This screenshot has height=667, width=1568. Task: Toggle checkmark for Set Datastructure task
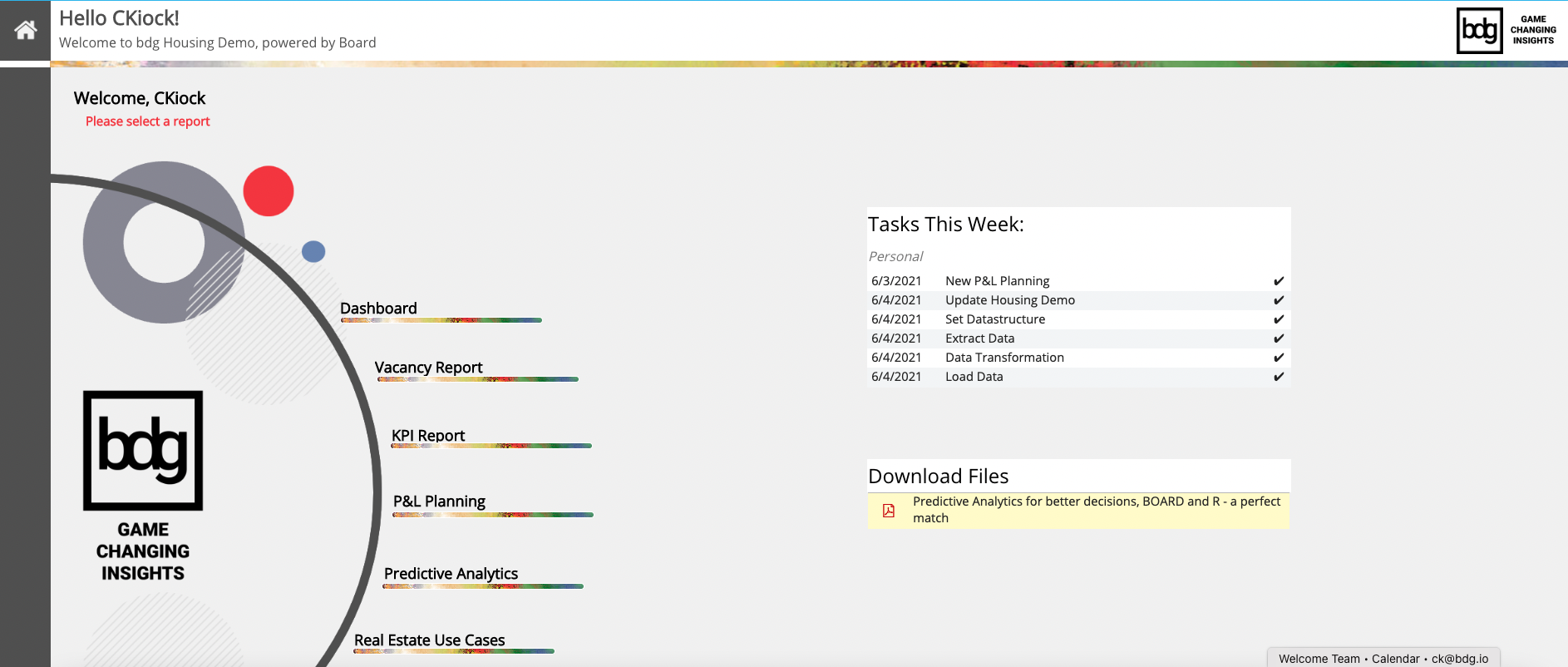[x=1279, y=319]
